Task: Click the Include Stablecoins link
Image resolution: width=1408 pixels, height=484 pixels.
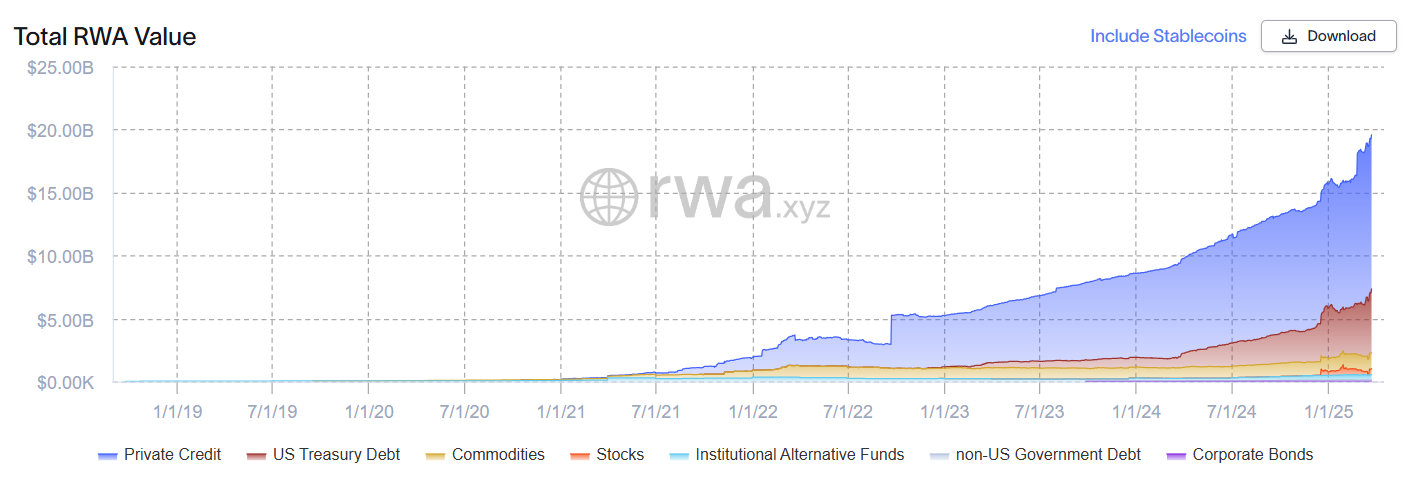Action: pos(1168,36)
